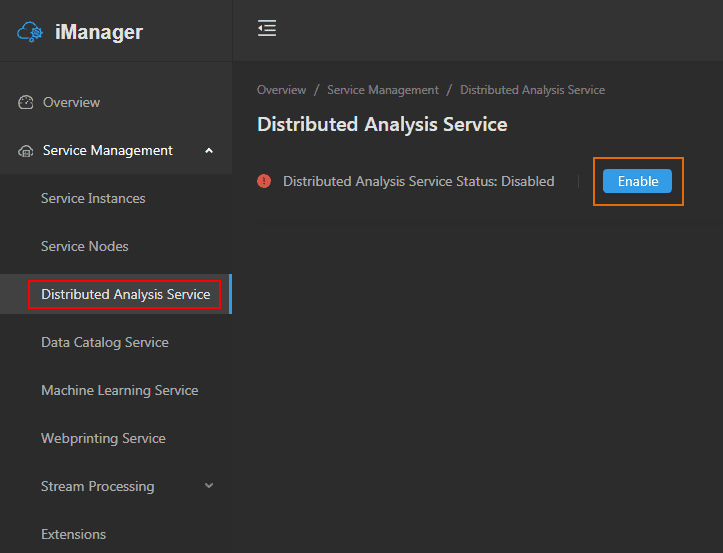Click the iManager cloud logo icon
The height and width of the screenshot is (553, 723).
click(x=30, y=32)
